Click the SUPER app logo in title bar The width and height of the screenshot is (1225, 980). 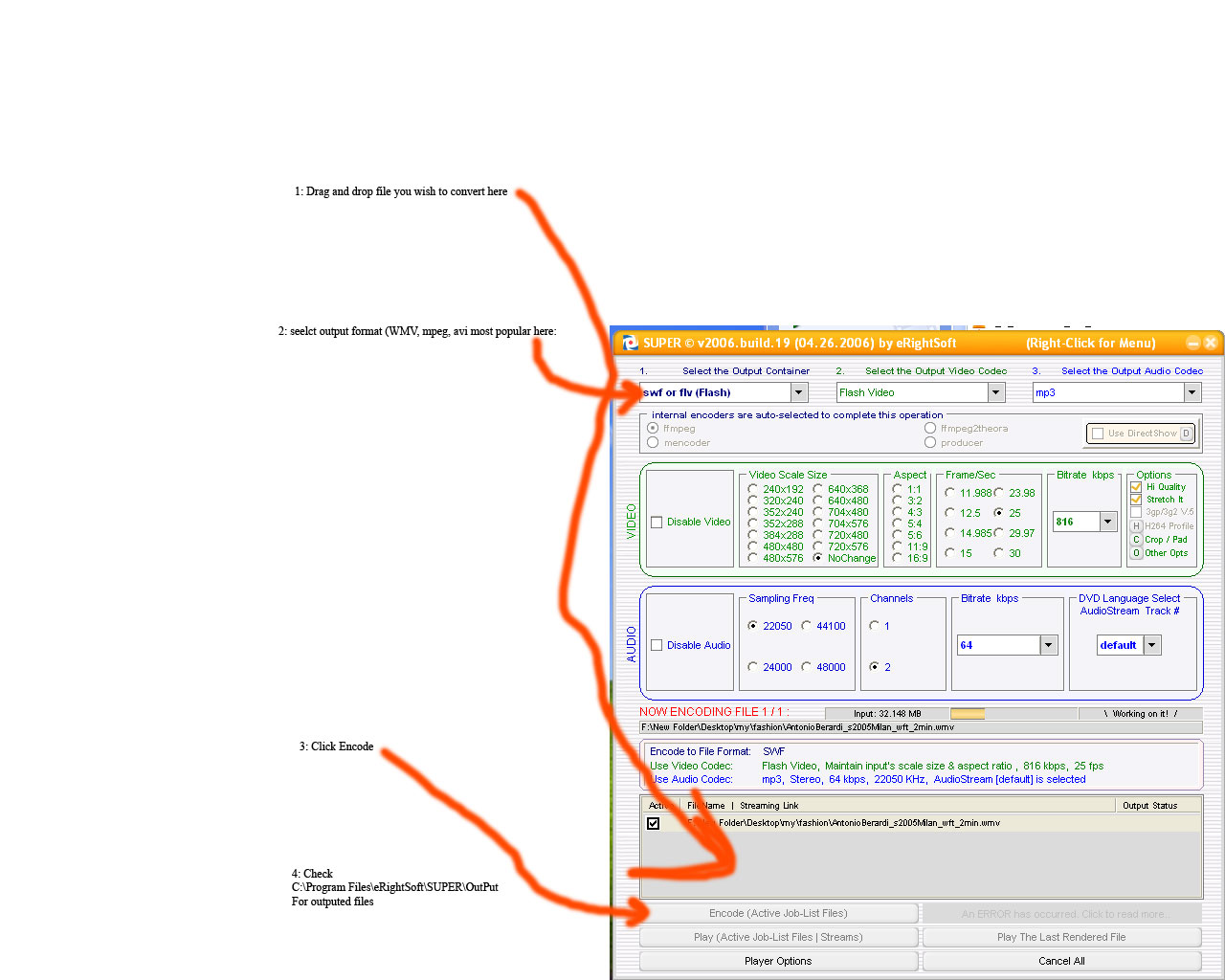point(630,343)
